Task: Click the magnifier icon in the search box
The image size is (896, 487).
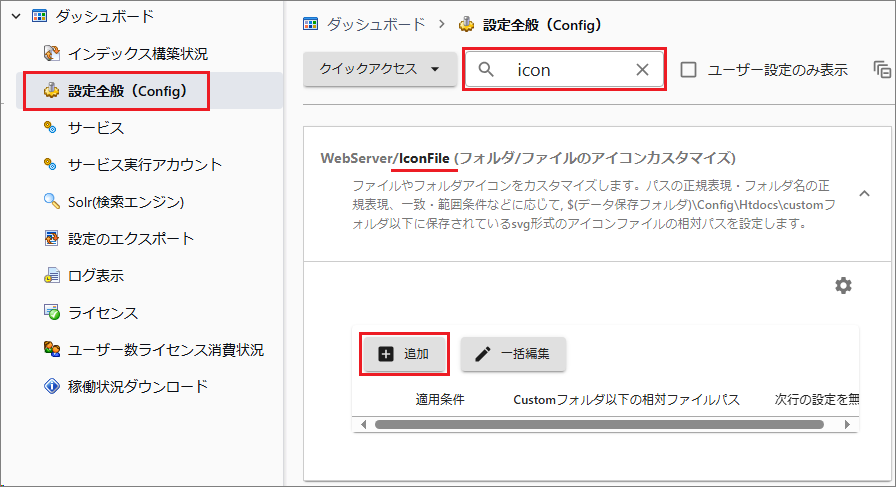Action: [x=487, y=70]
